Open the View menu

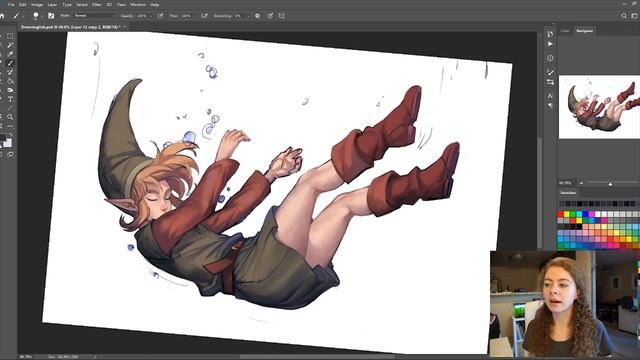(x=121, y=4)
